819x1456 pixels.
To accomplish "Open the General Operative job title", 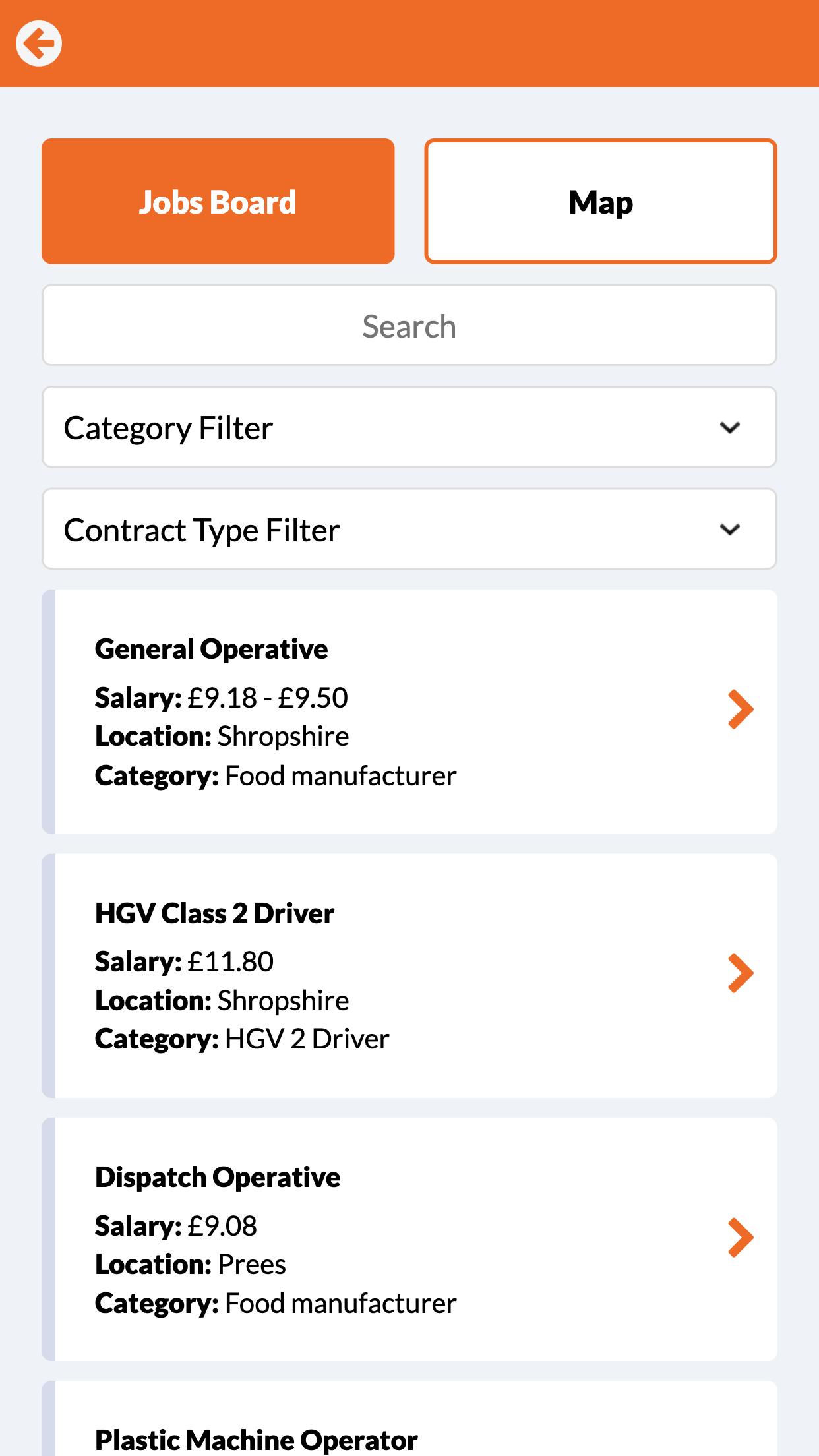I will click(x=211, y=650).
